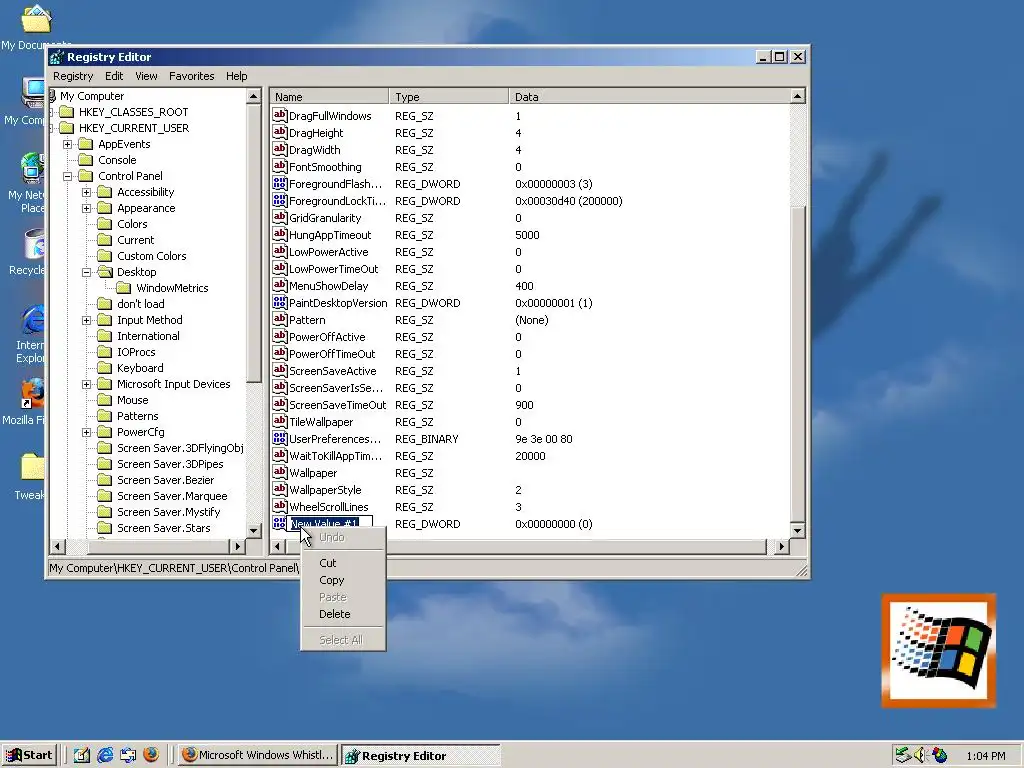Click the Registry Editor title bar icon

click(57, 57)
